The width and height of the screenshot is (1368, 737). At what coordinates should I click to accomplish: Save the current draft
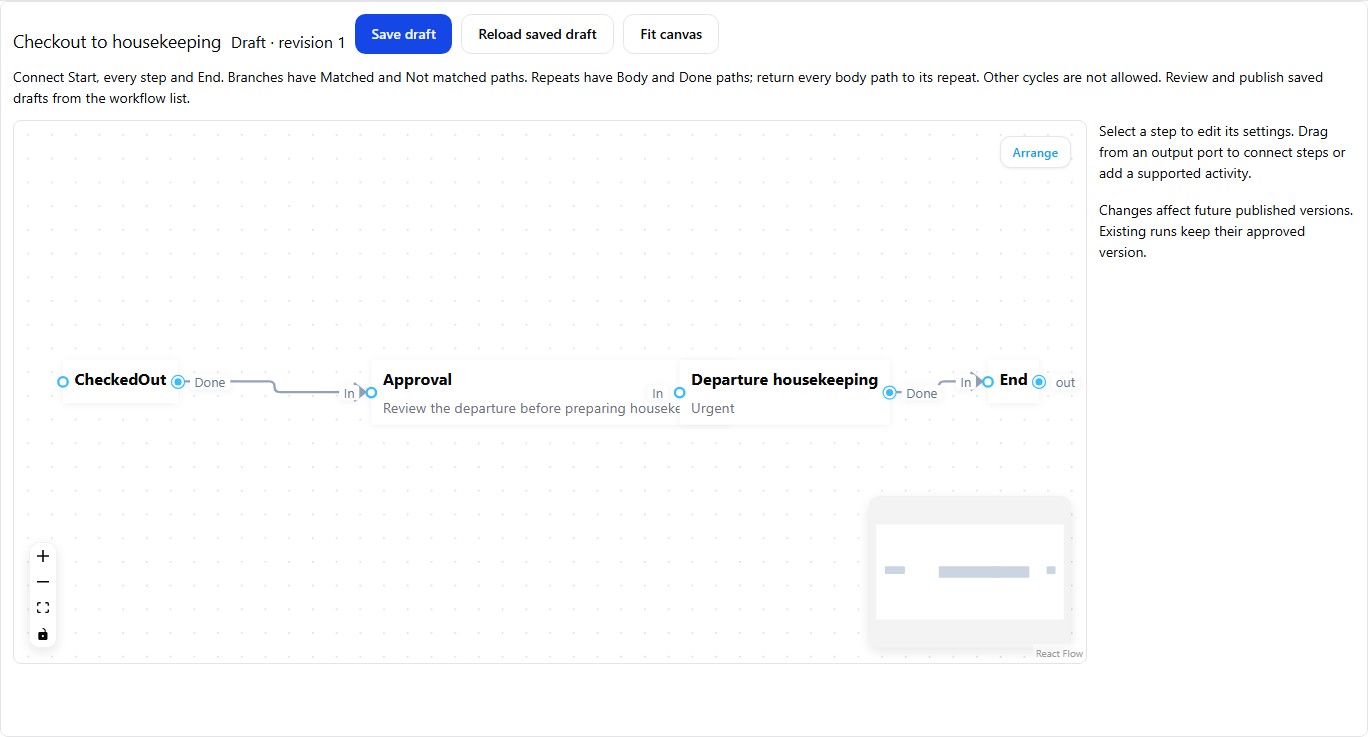pyautogui.click(x=404, y=34)
